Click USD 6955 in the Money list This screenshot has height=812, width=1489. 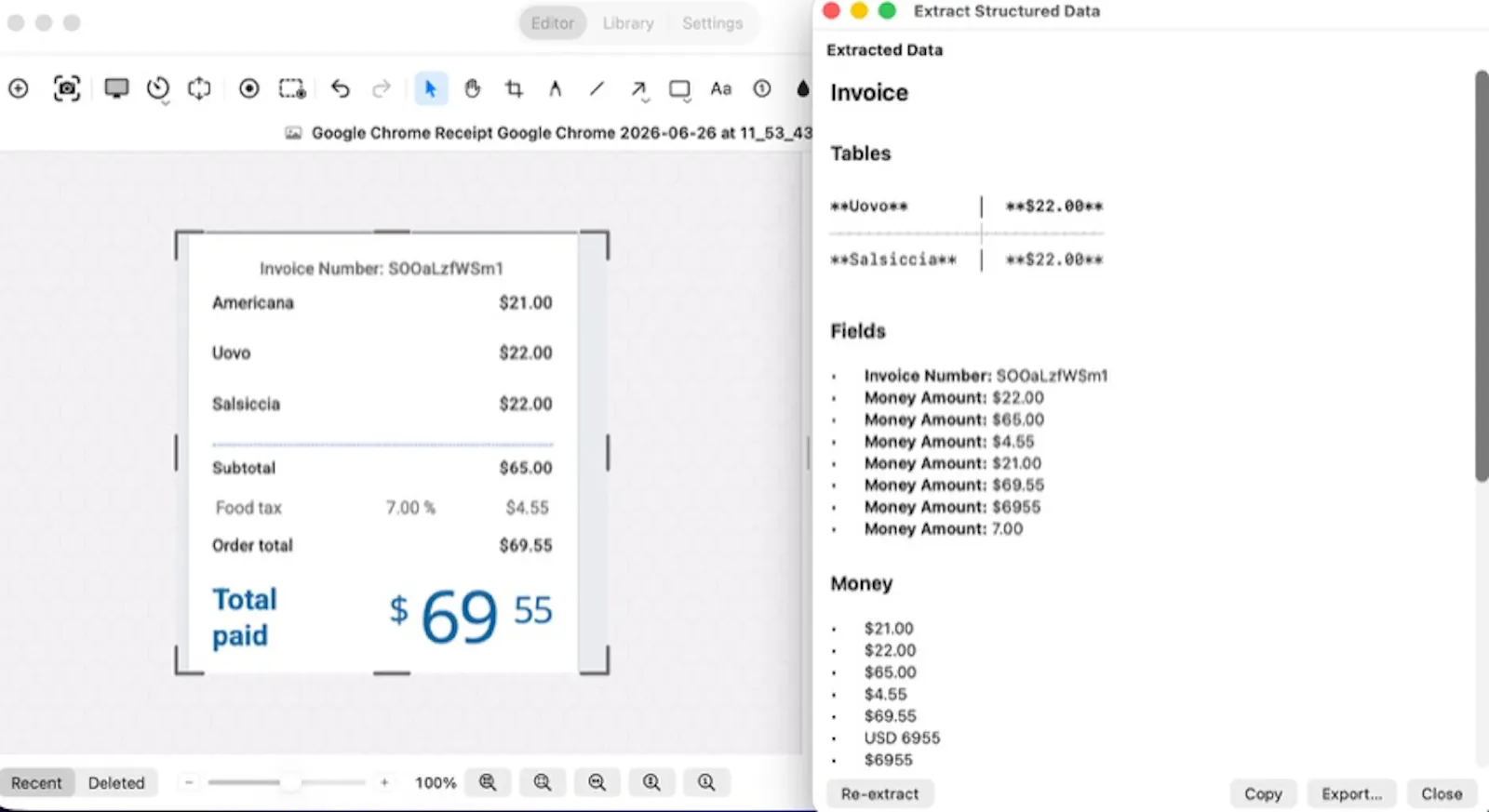point(902,738)
